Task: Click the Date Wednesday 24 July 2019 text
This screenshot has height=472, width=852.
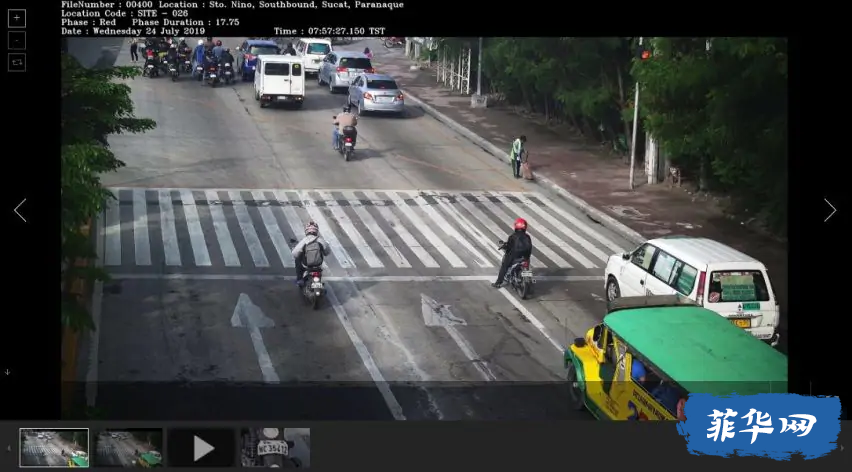Action: (139, 31)
